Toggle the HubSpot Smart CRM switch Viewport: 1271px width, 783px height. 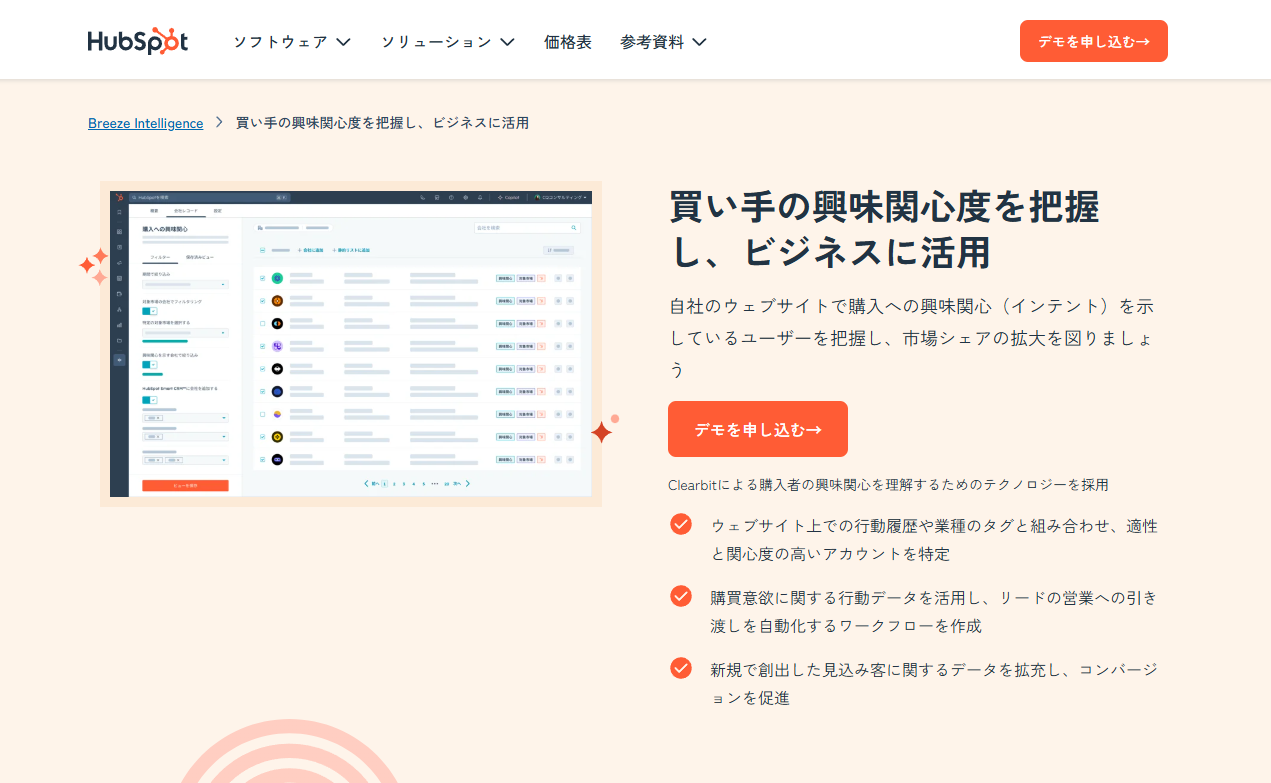(149, 400)
